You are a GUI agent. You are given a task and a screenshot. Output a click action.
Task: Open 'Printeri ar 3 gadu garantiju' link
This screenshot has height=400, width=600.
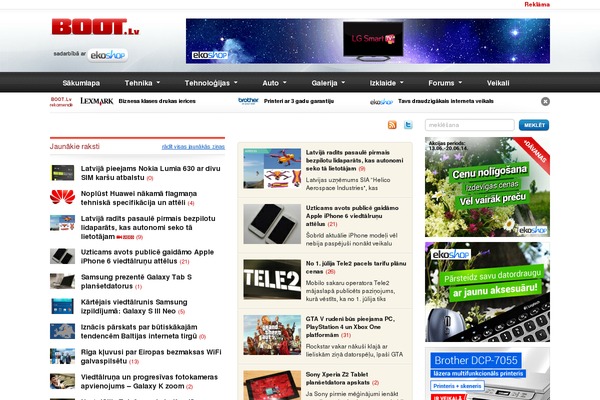click(299, 101)
